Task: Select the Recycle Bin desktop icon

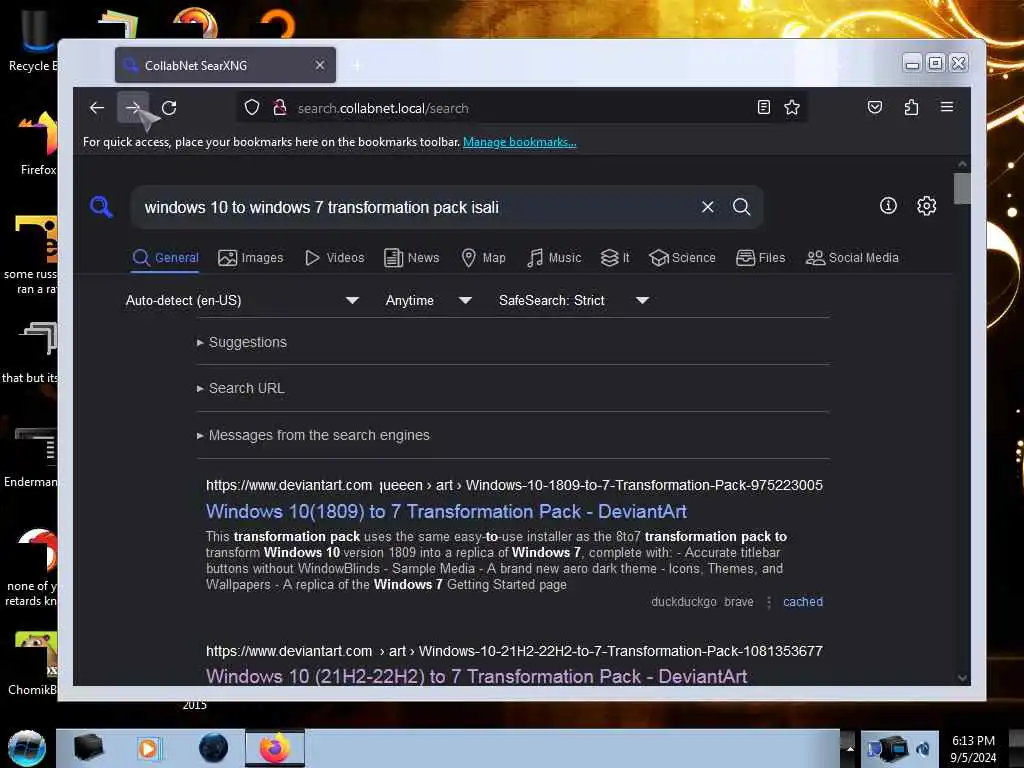Action: [x=32, y=42]
